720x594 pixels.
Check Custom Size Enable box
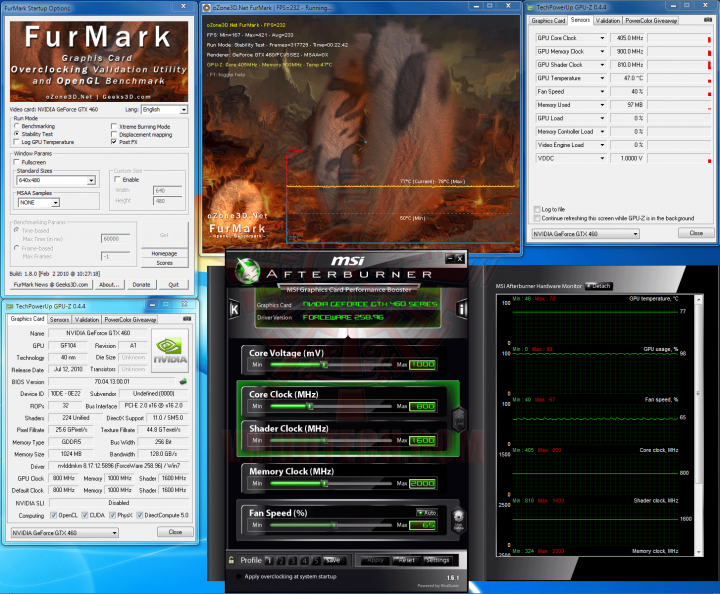(117, 179)
